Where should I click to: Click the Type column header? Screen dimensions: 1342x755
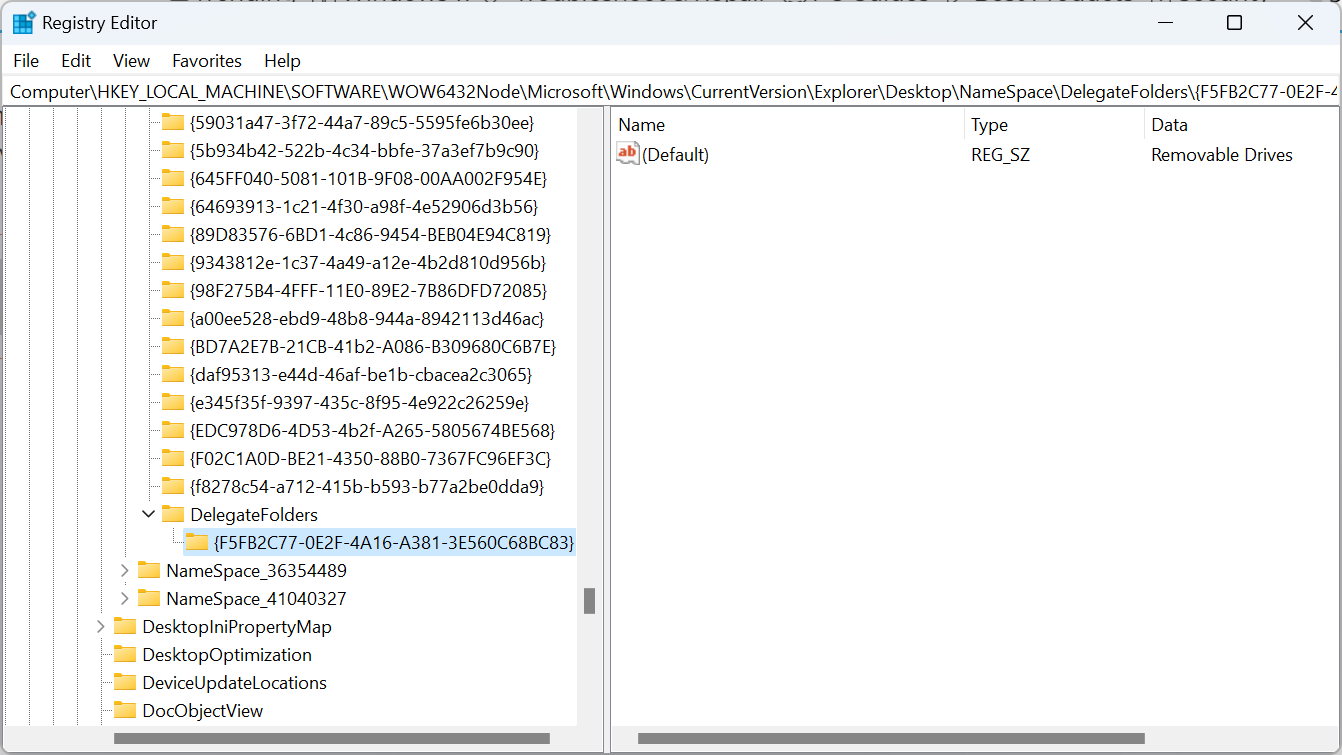pyautogui.click(x=1054, y=125)
